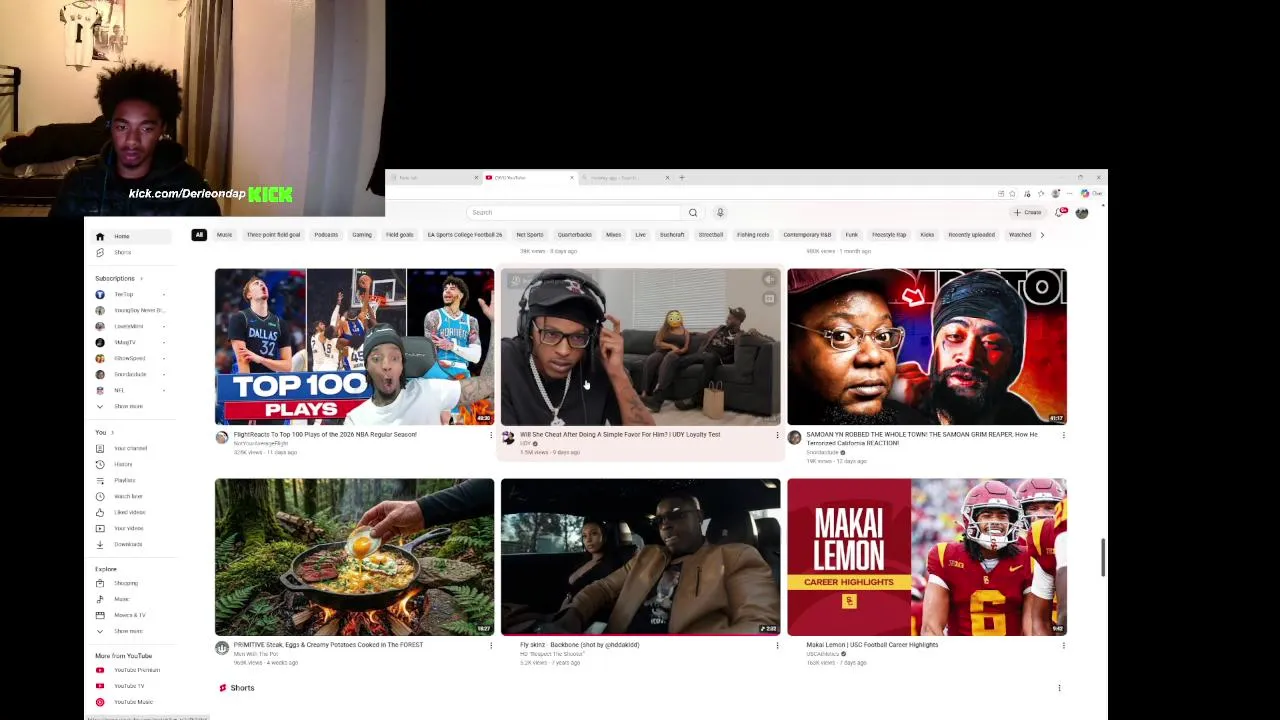Play the Top 100 Plays thumbnail
1280x720 pixels.
(354, 346)
